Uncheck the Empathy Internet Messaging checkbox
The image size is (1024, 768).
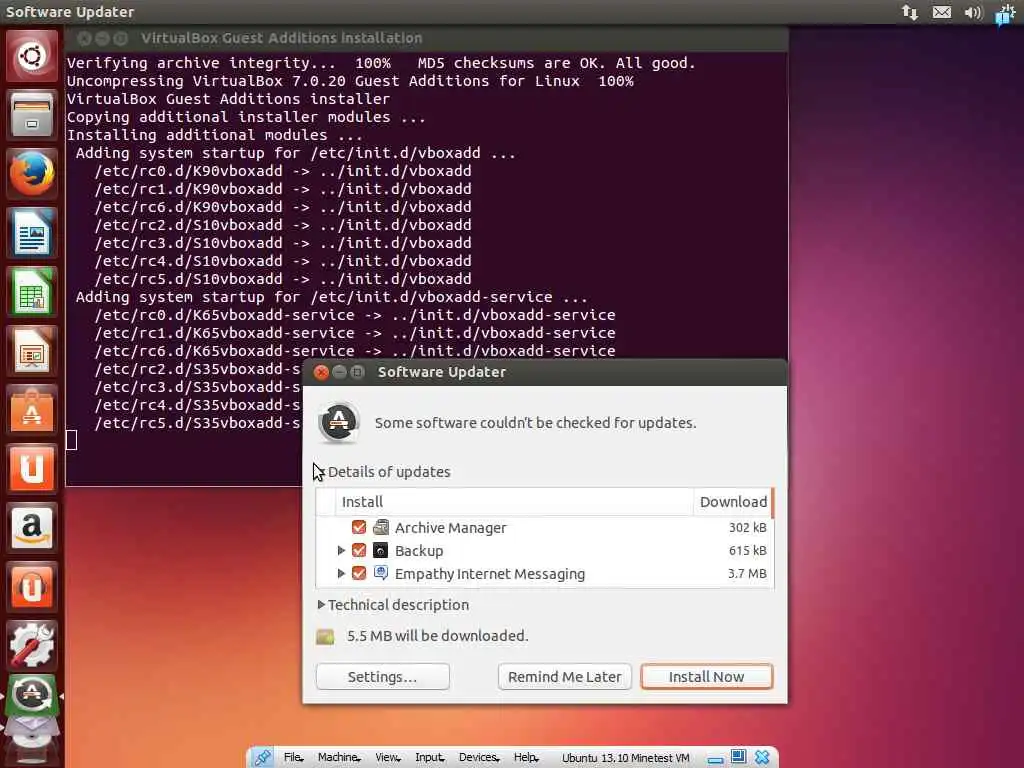(x=359, y=573)
